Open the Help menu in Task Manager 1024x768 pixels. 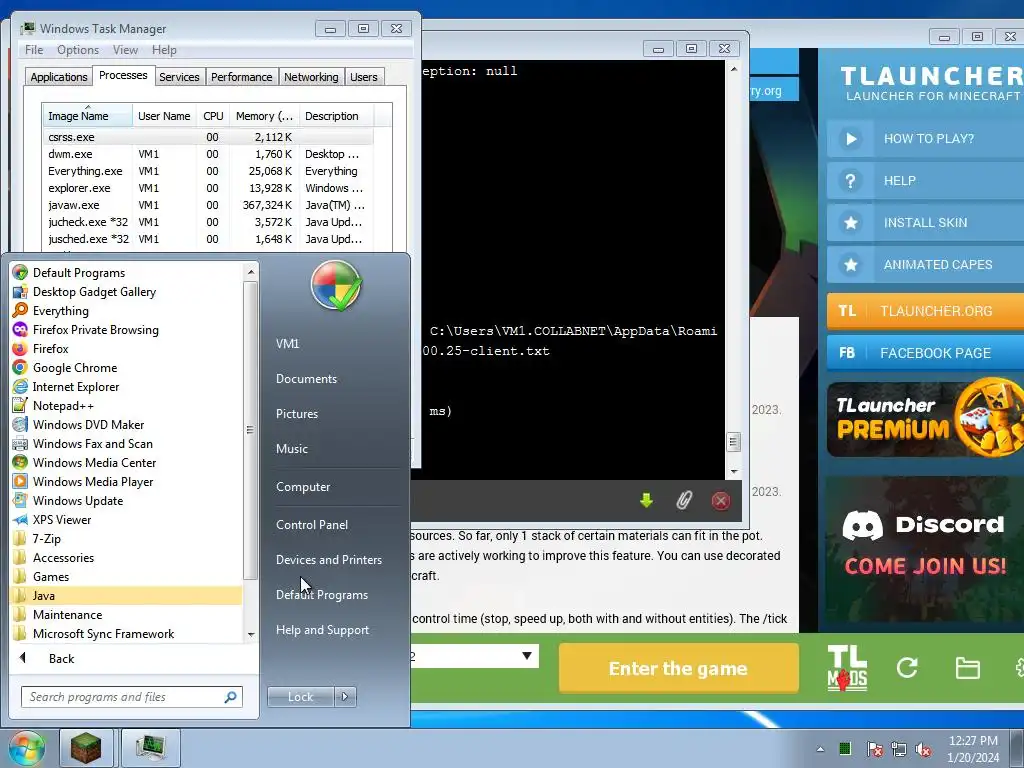tap(164, 50)
